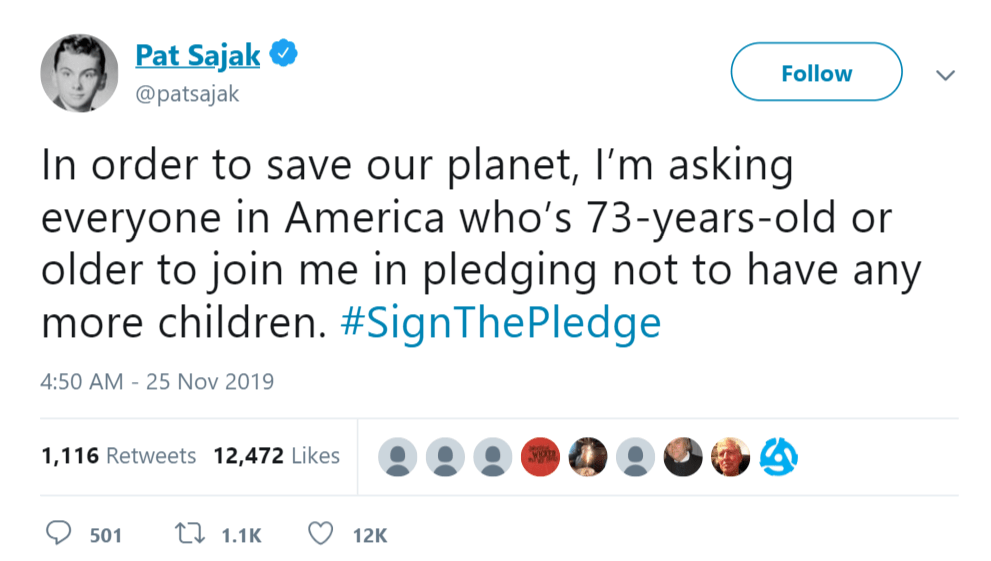Expand the tweet options chevron
The image size is (991, 561).
[x=945, y=75]
